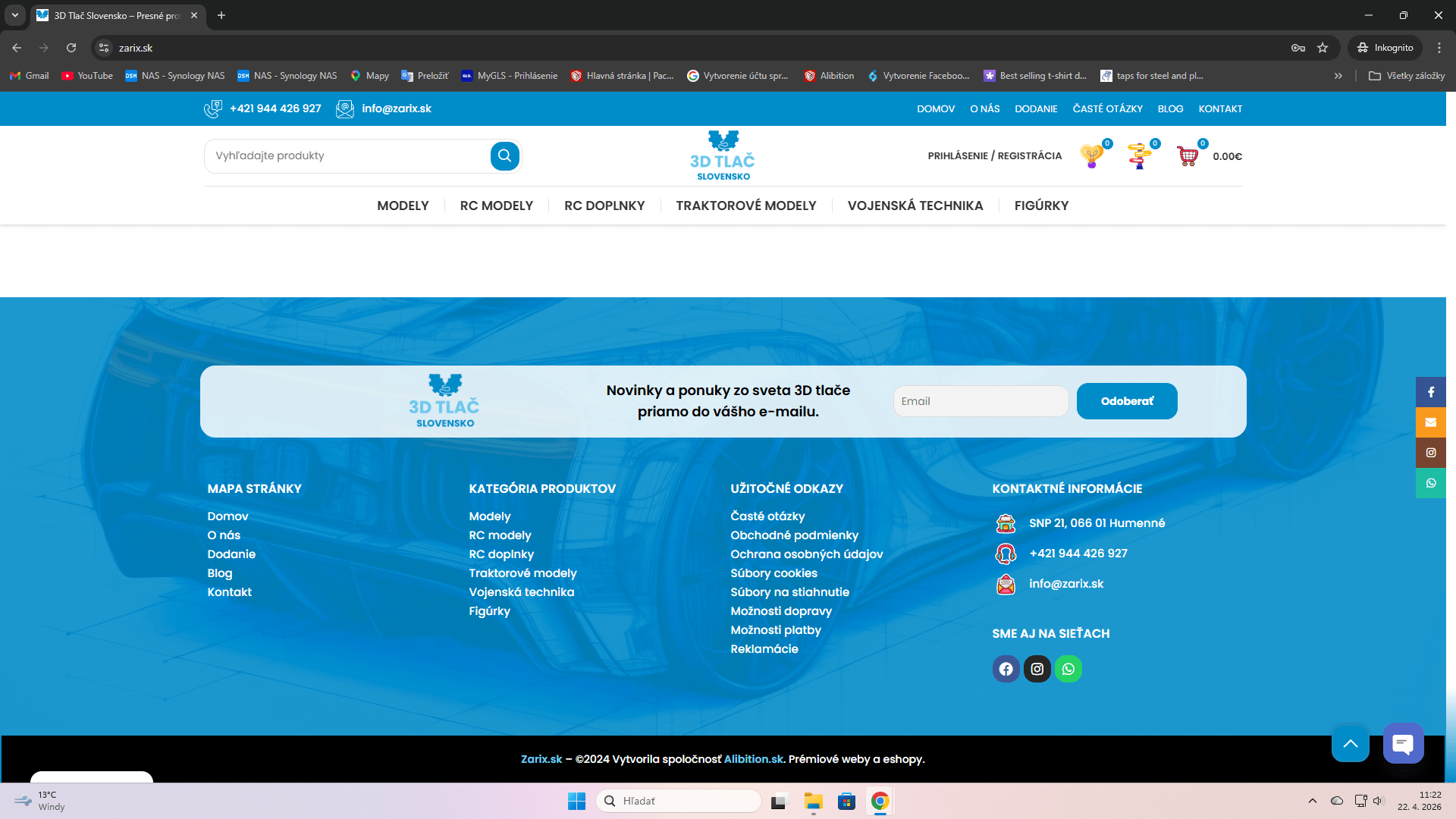Click the scroll-to-top arrow button
Image resolution: width=1456 pixels, height=819 pixels.
(1350, 744)
